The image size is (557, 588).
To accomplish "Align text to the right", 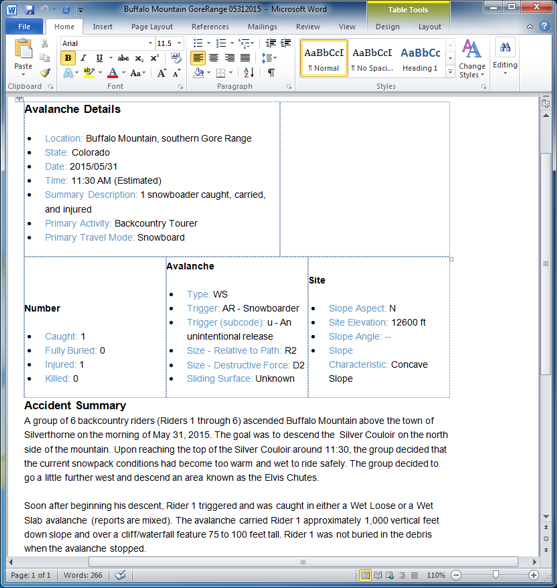I will click(230, 58).
